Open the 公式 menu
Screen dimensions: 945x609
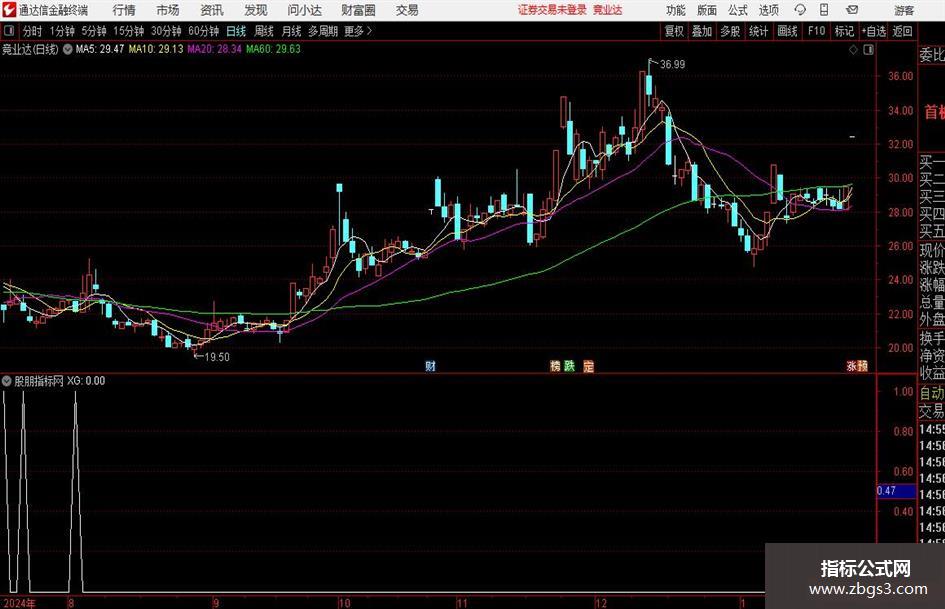click(737, 10)
